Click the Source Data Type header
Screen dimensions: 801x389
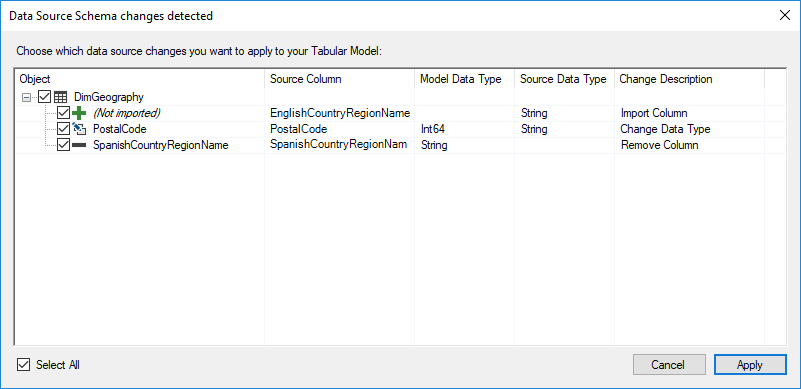564,79
